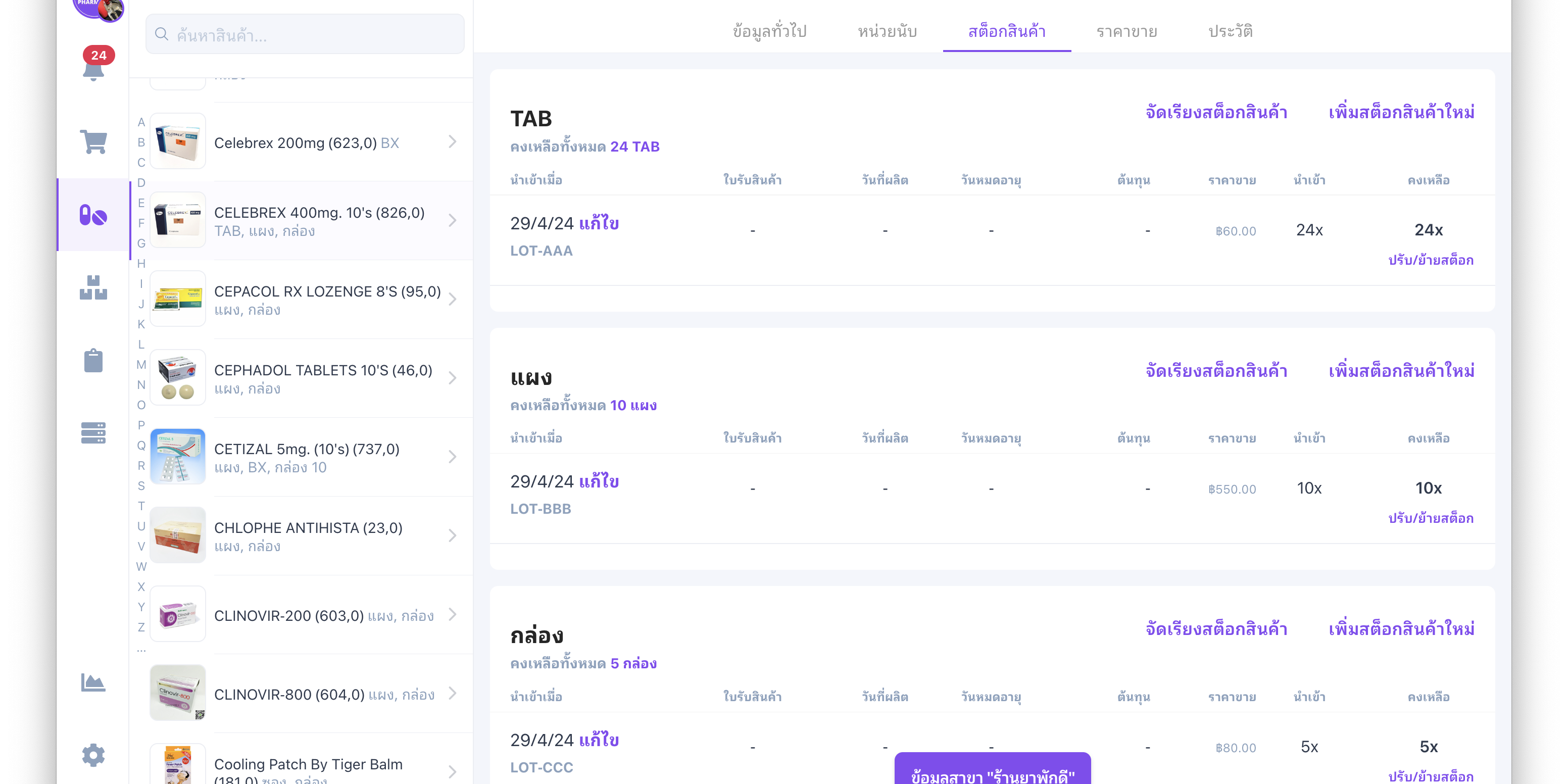1568x784 pixels.
Task: Open the clipboard orders icon
Action: click(x=93, y=360)
